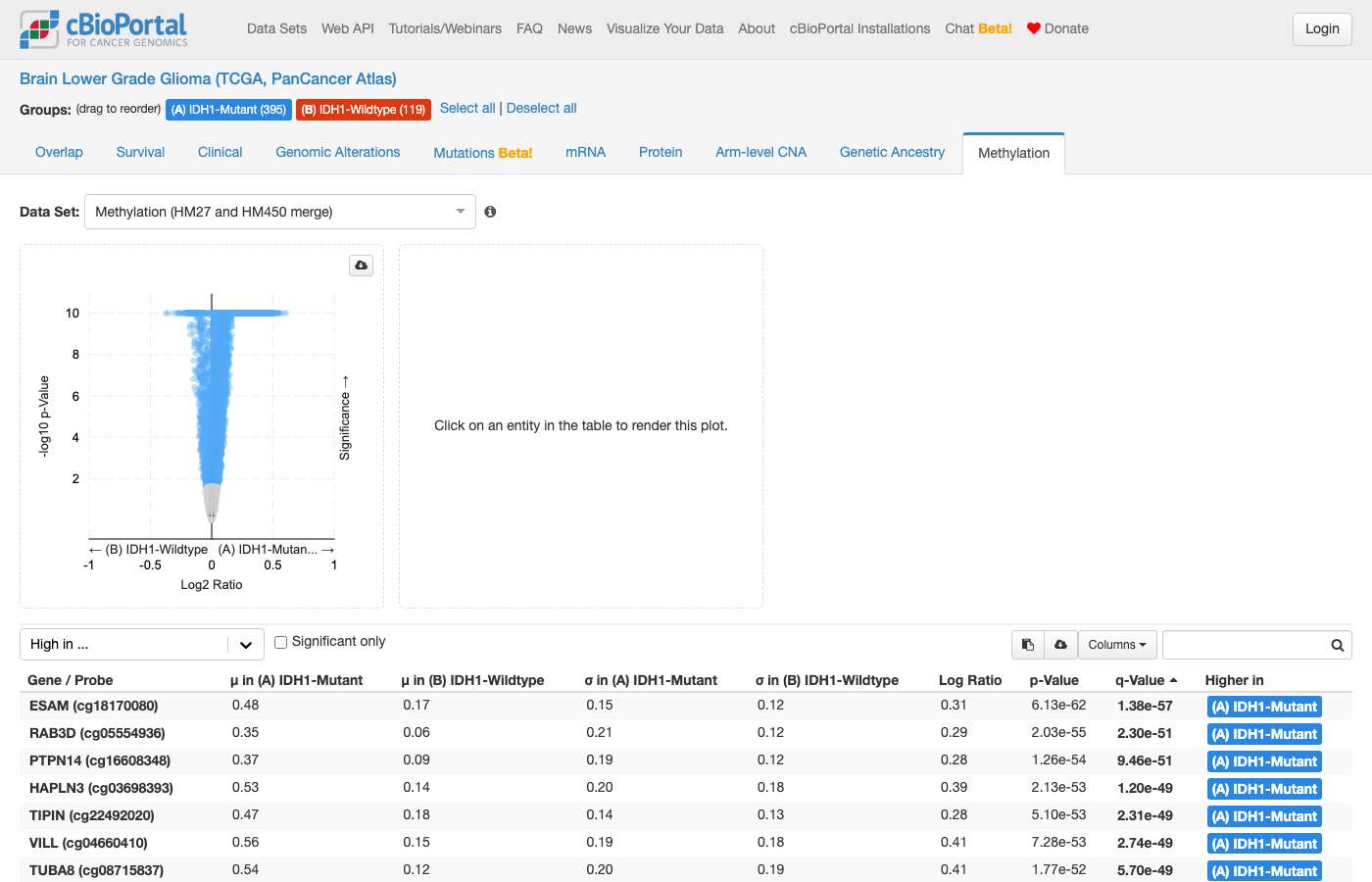The image size is (1372, 882).
Task: Open the Clinical tab
Action: pyautogui.click(x=220, y=152)
